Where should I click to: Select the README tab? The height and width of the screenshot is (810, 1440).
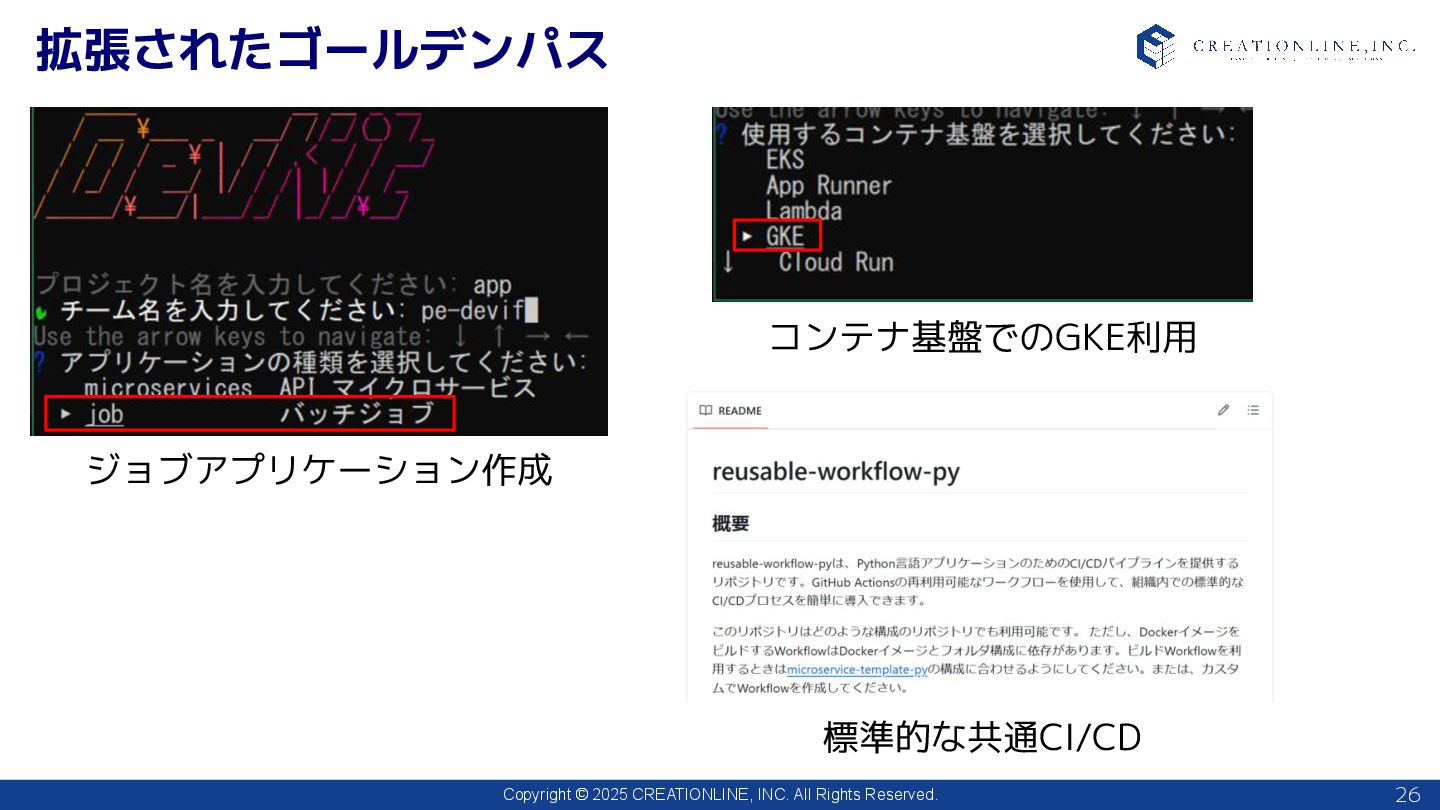click(731, 411)
